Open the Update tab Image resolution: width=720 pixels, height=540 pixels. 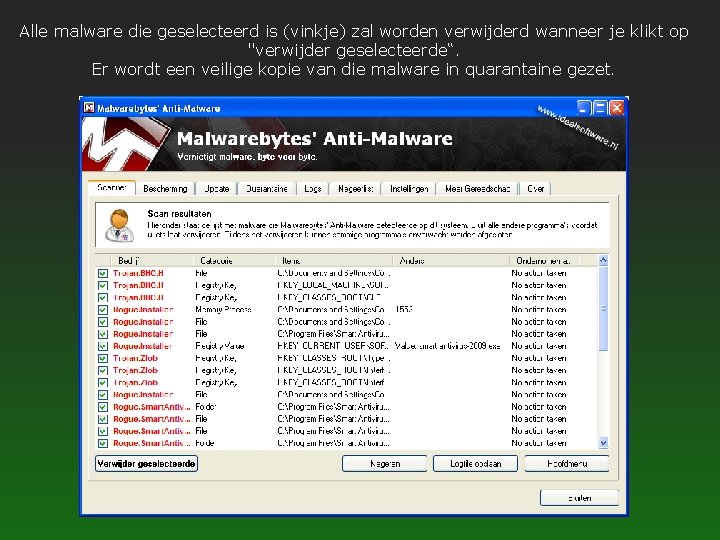tap(216, 189)
